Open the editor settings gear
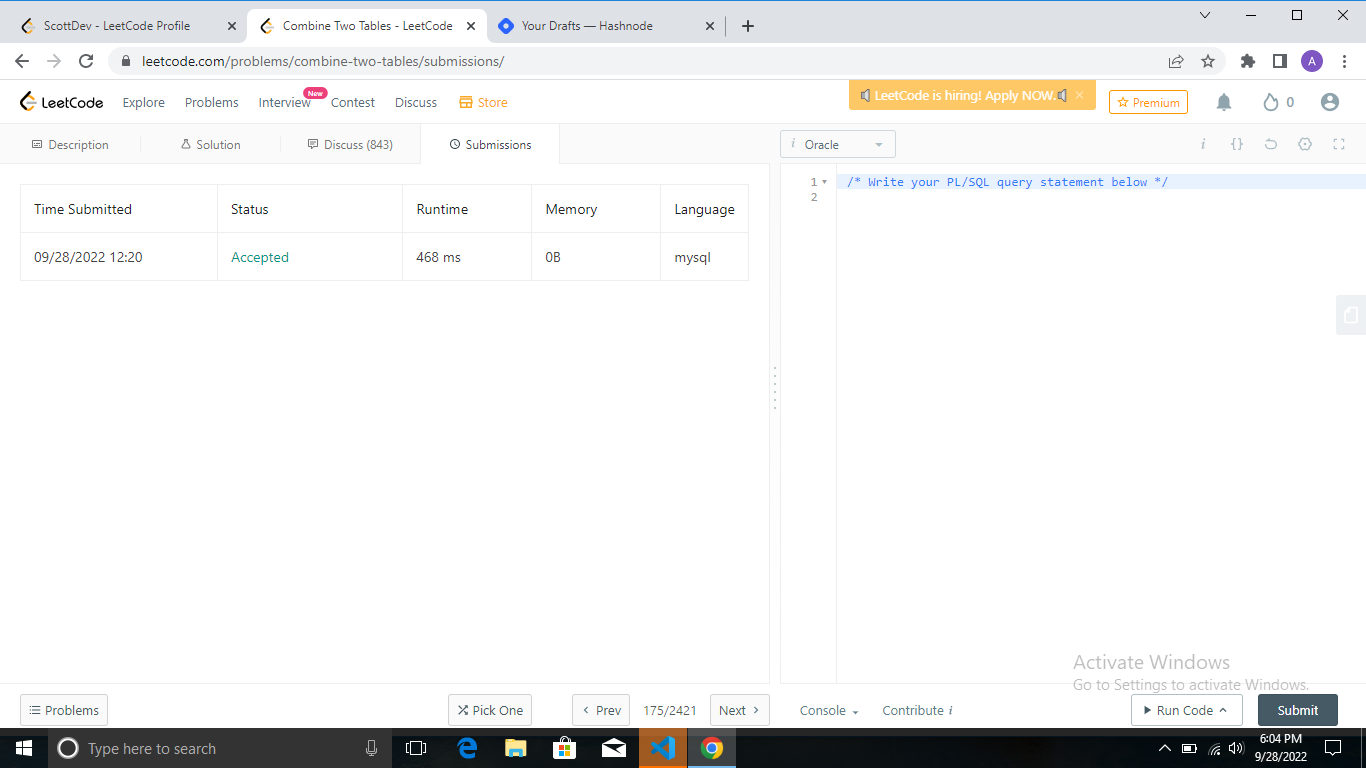Viewport: 1366px width, 768px height. (1305, 144)
